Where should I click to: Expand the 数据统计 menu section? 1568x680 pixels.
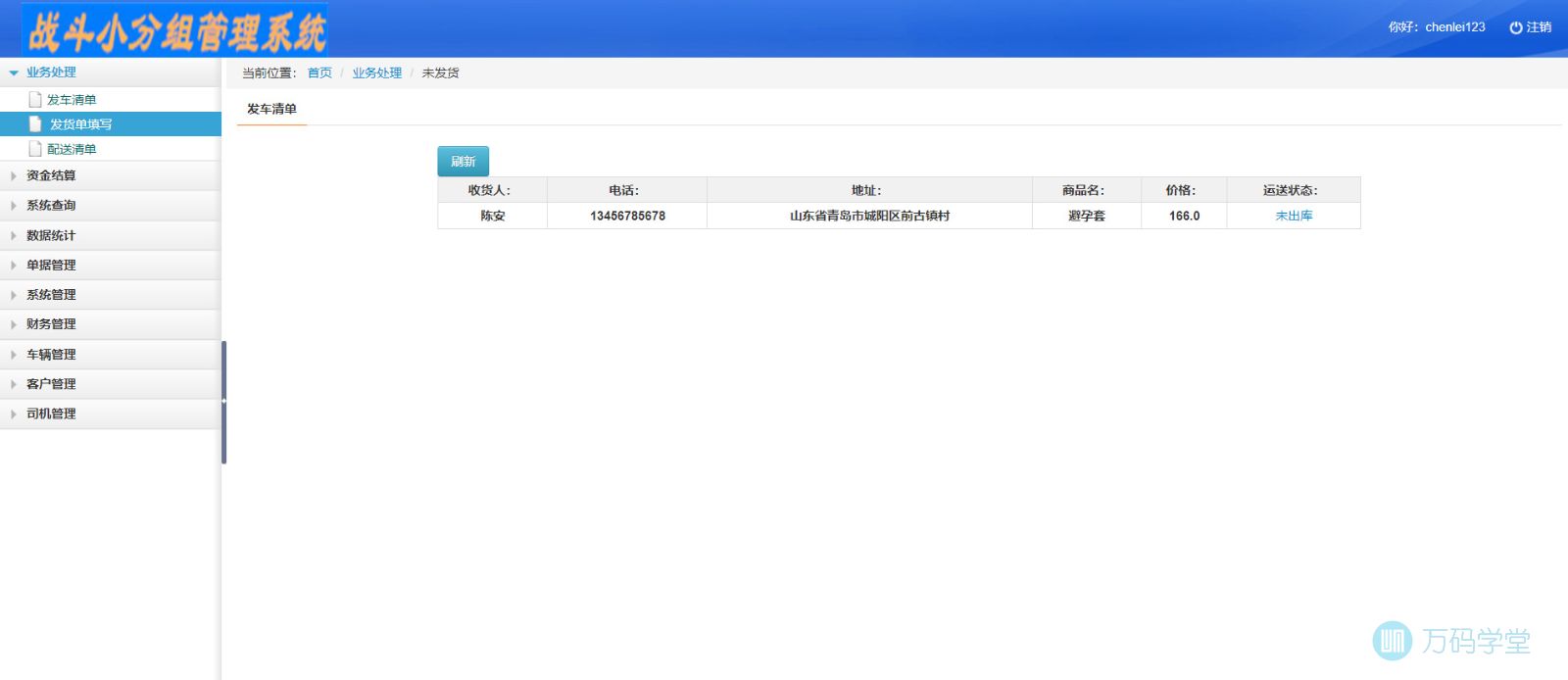pos(51,235)
